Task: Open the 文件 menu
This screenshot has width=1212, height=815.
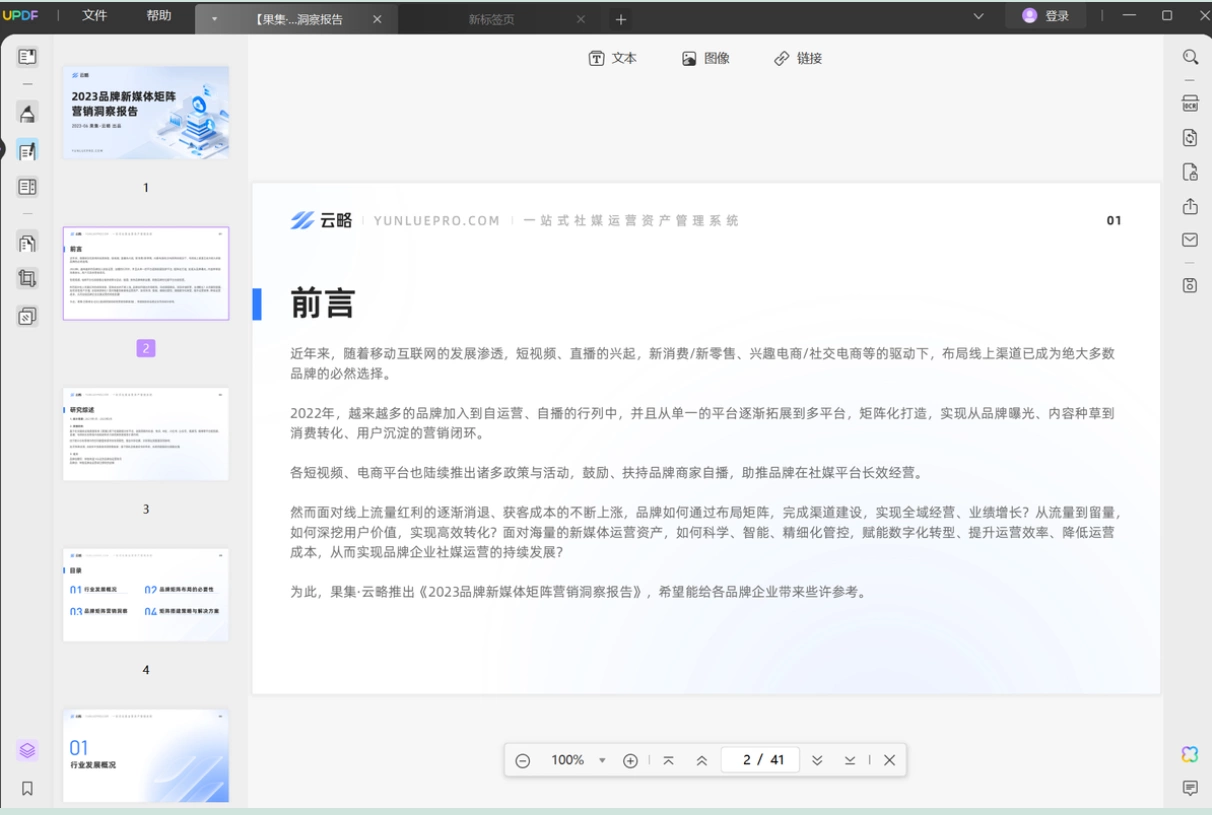Action: (95, 16)
